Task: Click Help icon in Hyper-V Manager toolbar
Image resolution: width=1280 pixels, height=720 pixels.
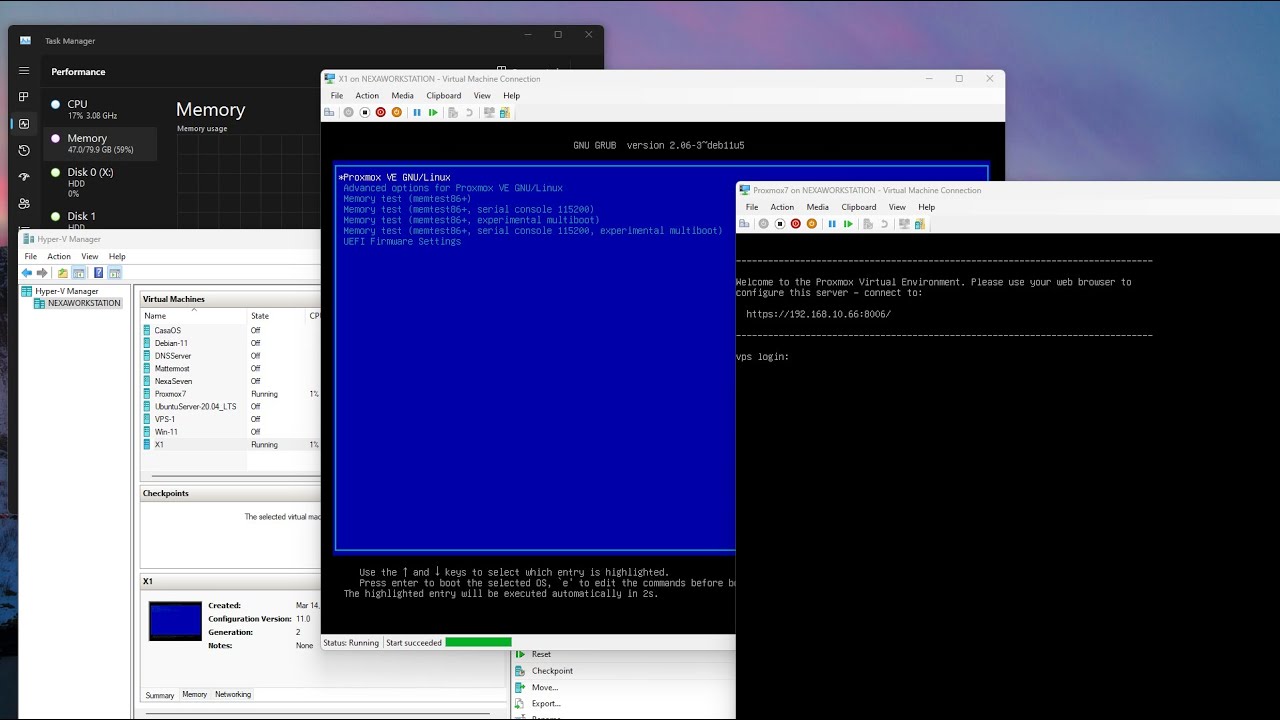Action: [x=98, y=273]
